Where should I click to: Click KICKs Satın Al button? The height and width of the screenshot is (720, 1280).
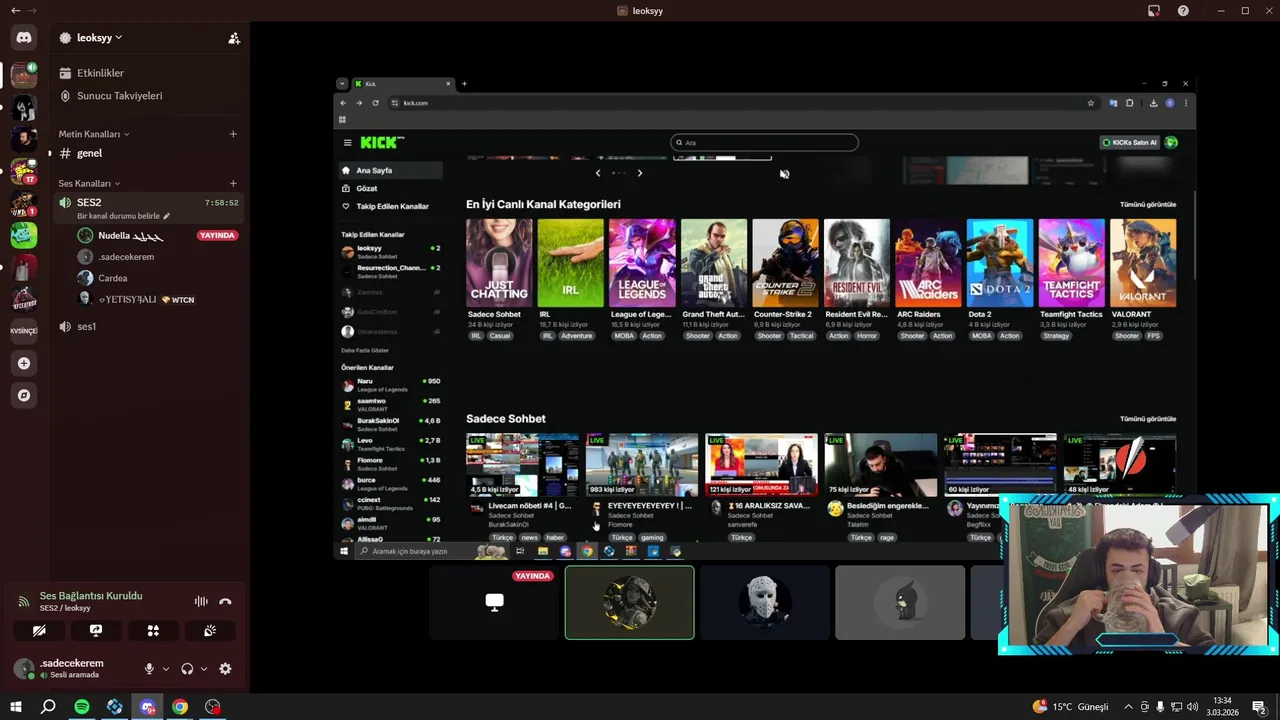(1129, 142)
